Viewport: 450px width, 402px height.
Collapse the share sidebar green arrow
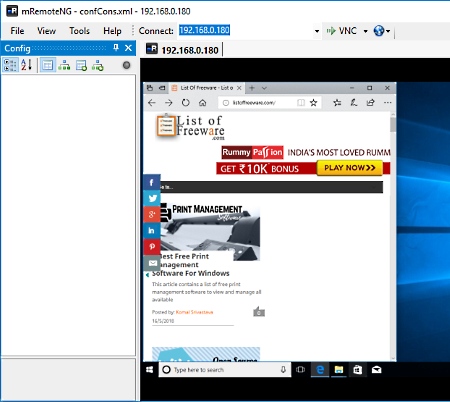pos(147,275)
